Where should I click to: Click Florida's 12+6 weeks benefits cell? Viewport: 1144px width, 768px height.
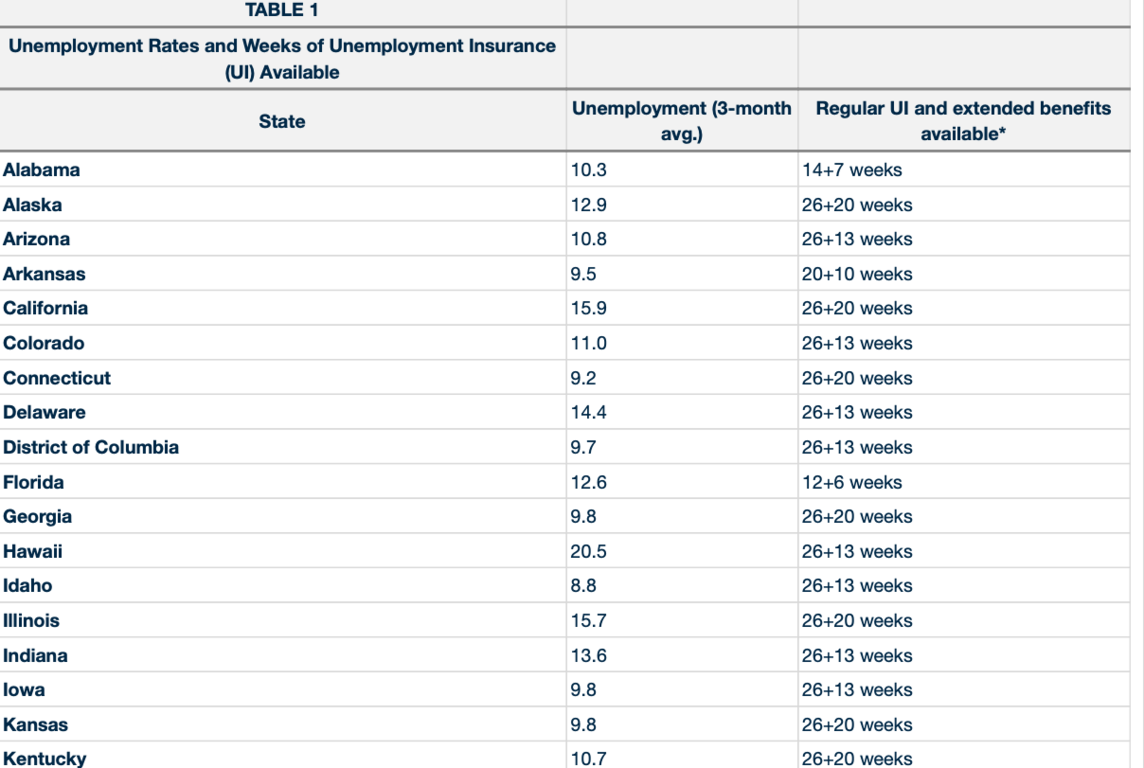click(851, 482)
